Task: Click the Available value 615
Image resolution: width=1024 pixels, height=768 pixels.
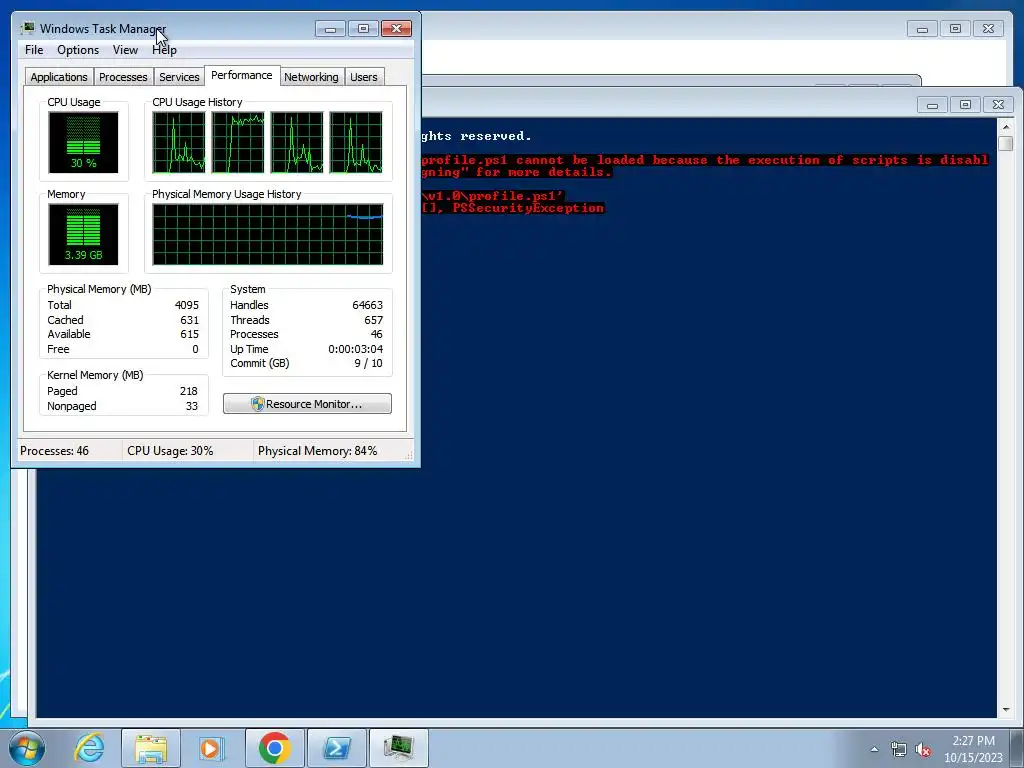Action: coord(189,334)
